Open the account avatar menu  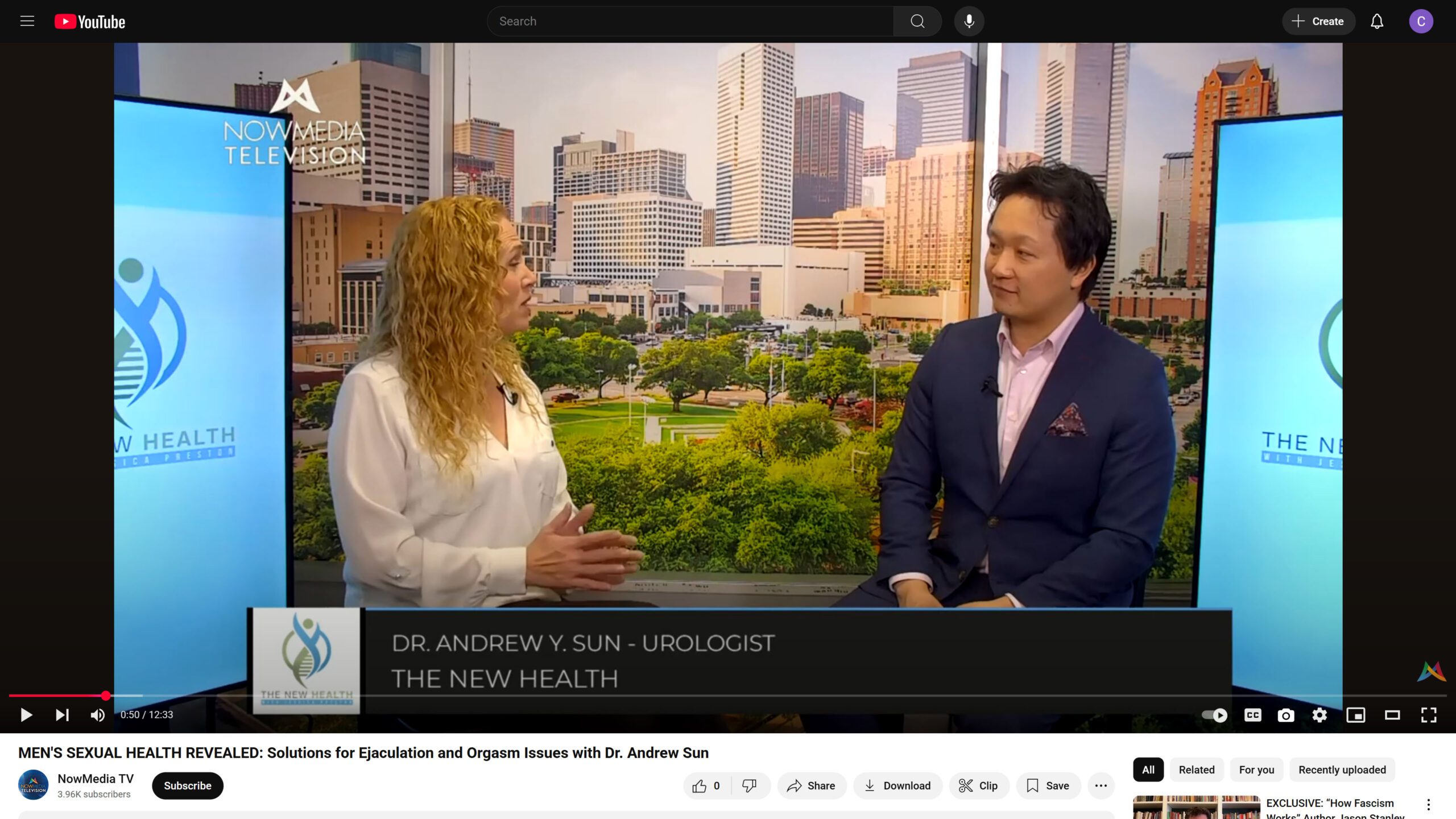(x=1420, y=22)
